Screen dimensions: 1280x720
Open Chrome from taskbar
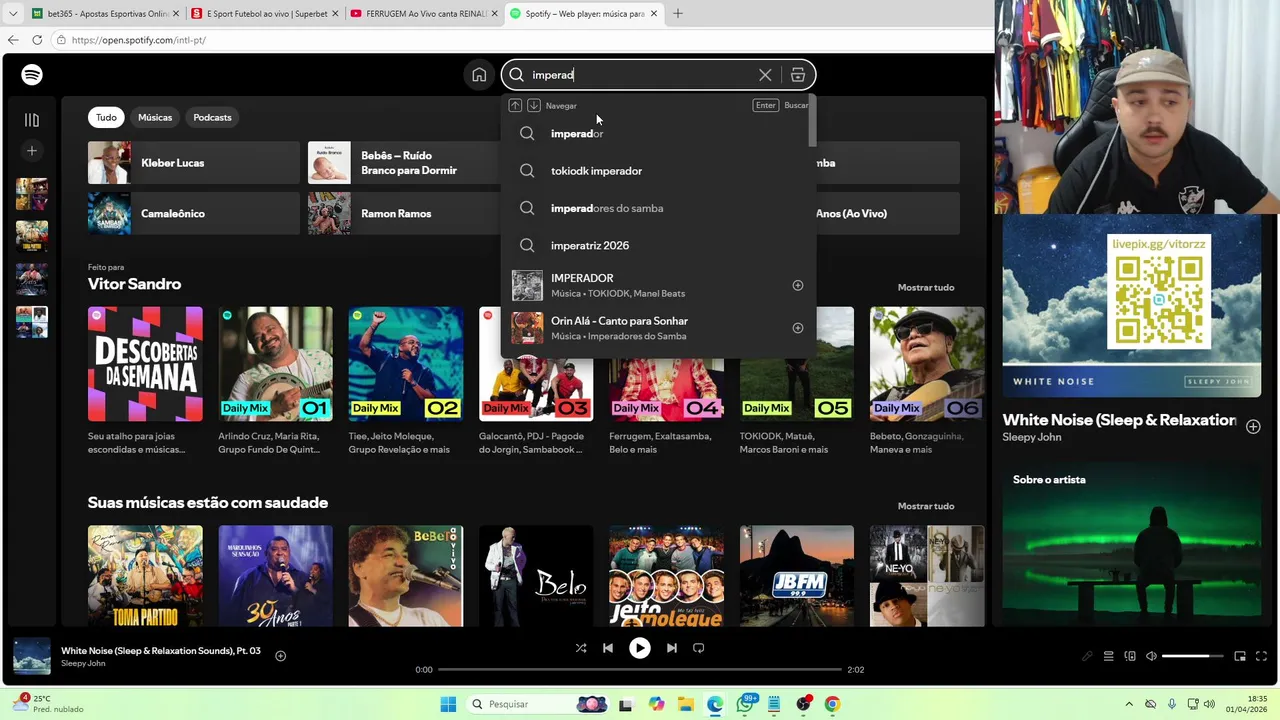832,704
